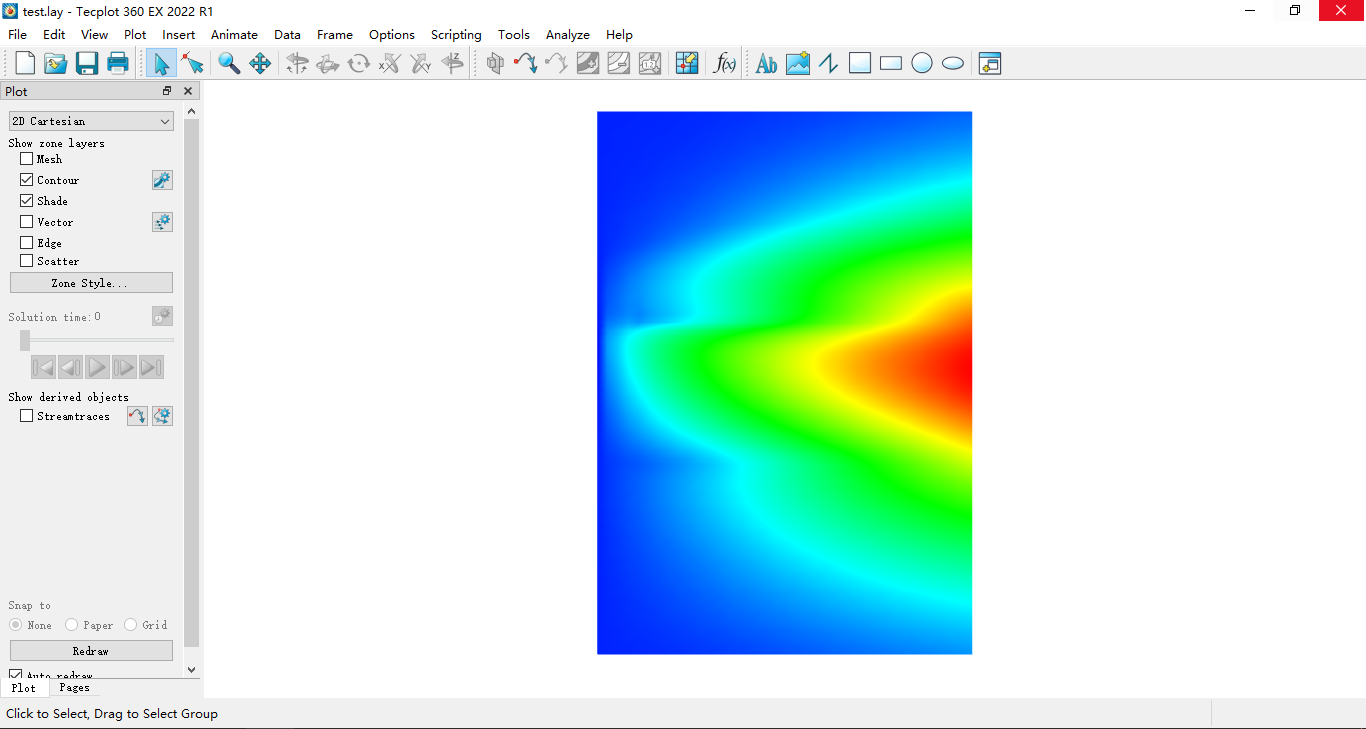Open the Streamtrace details gear button
This screenshot has width=1366, height=729.
(x=162, y=416)
